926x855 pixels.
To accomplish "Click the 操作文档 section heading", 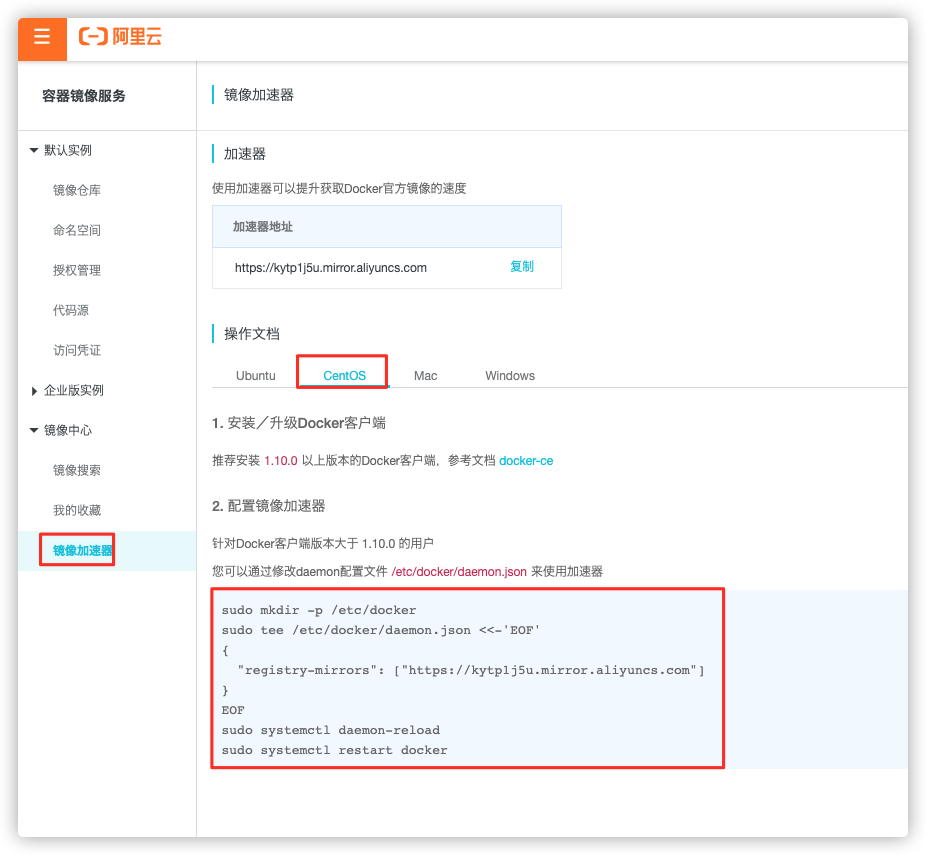I will click(x=252, y=334).
